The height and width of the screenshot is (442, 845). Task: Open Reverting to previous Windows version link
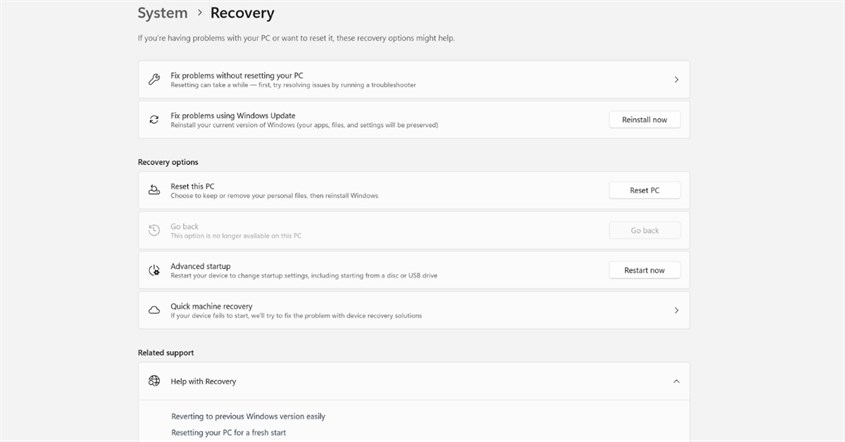(248, 416)
